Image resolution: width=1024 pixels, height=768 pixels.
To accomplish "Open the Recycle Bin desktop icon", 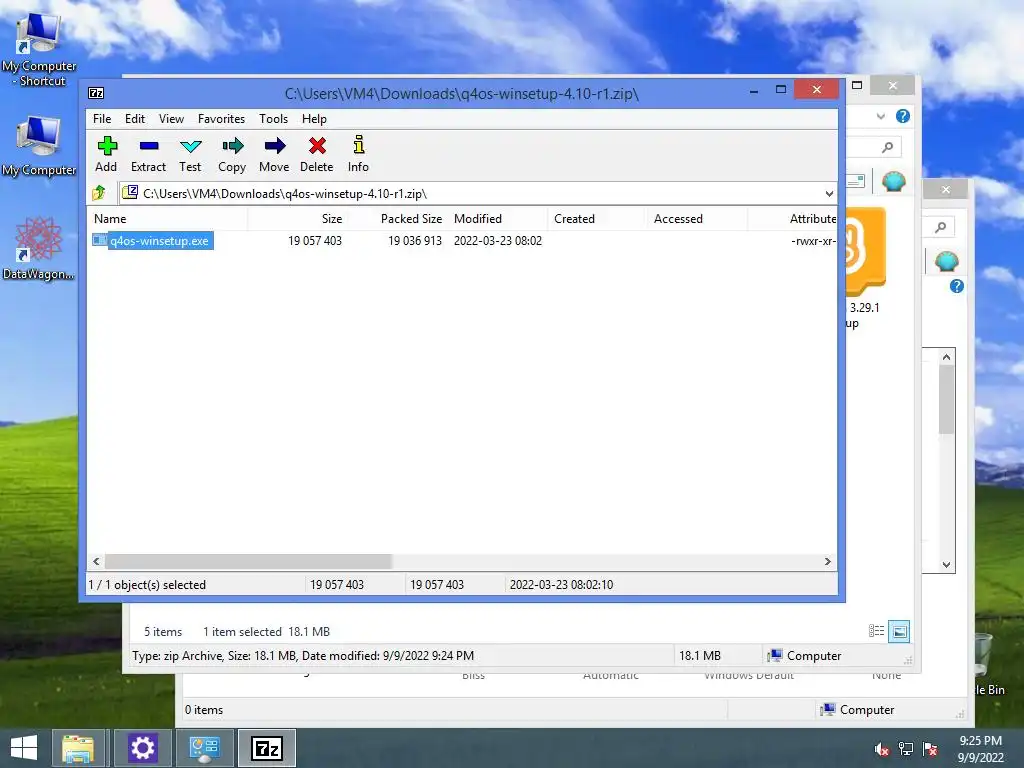I will pos(989,663).
